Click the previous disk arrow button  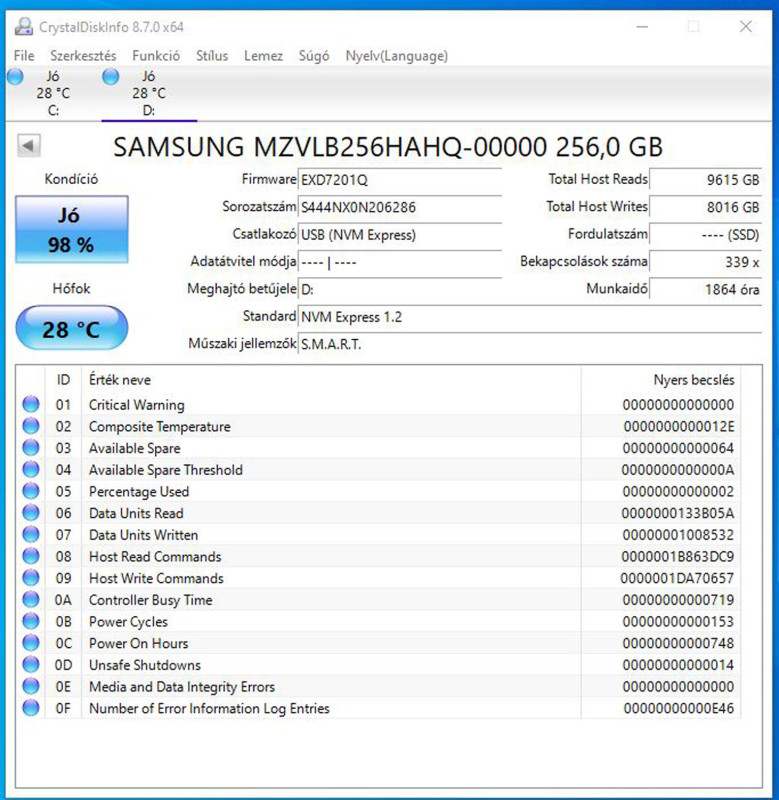29,146
